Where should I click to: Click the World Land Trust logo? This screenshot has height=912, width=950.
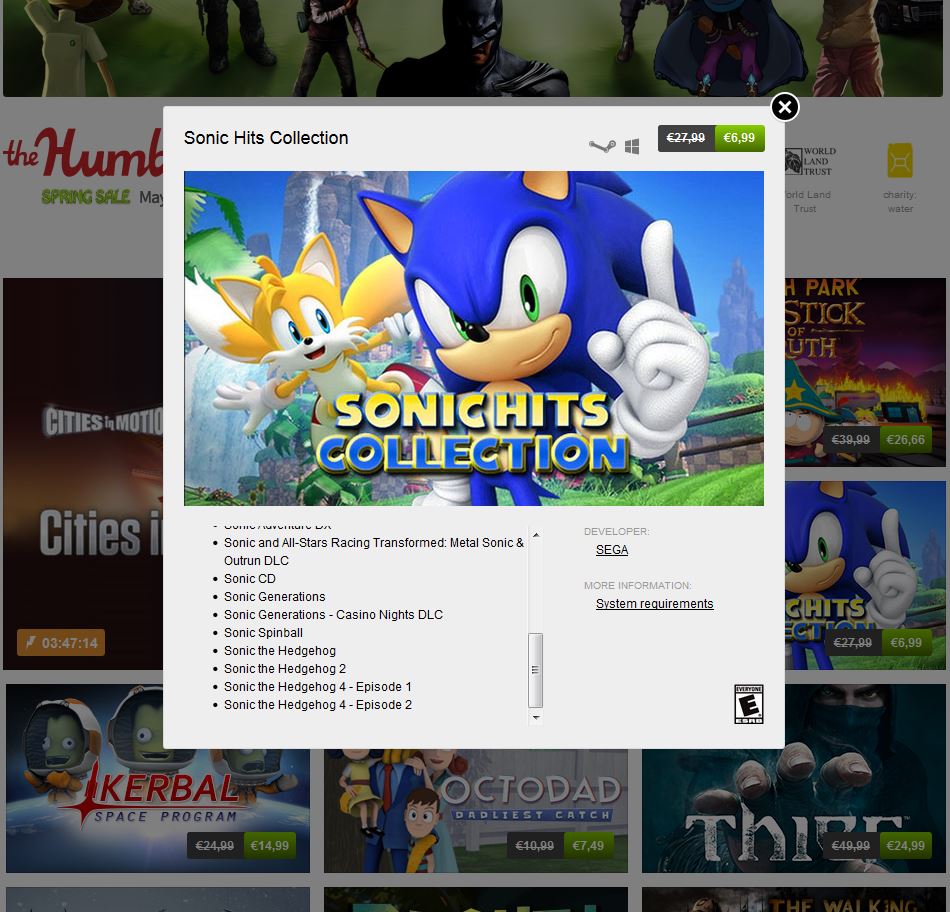[810, 161]
